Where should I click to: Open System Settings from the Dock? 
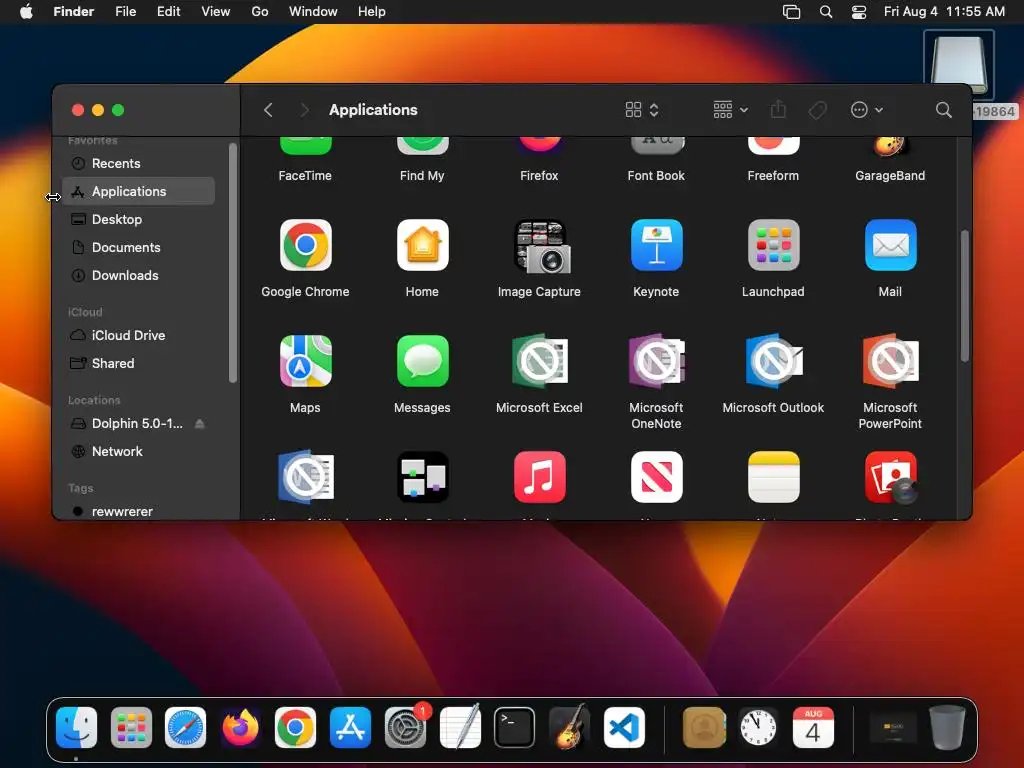click(x=405, y=728)
